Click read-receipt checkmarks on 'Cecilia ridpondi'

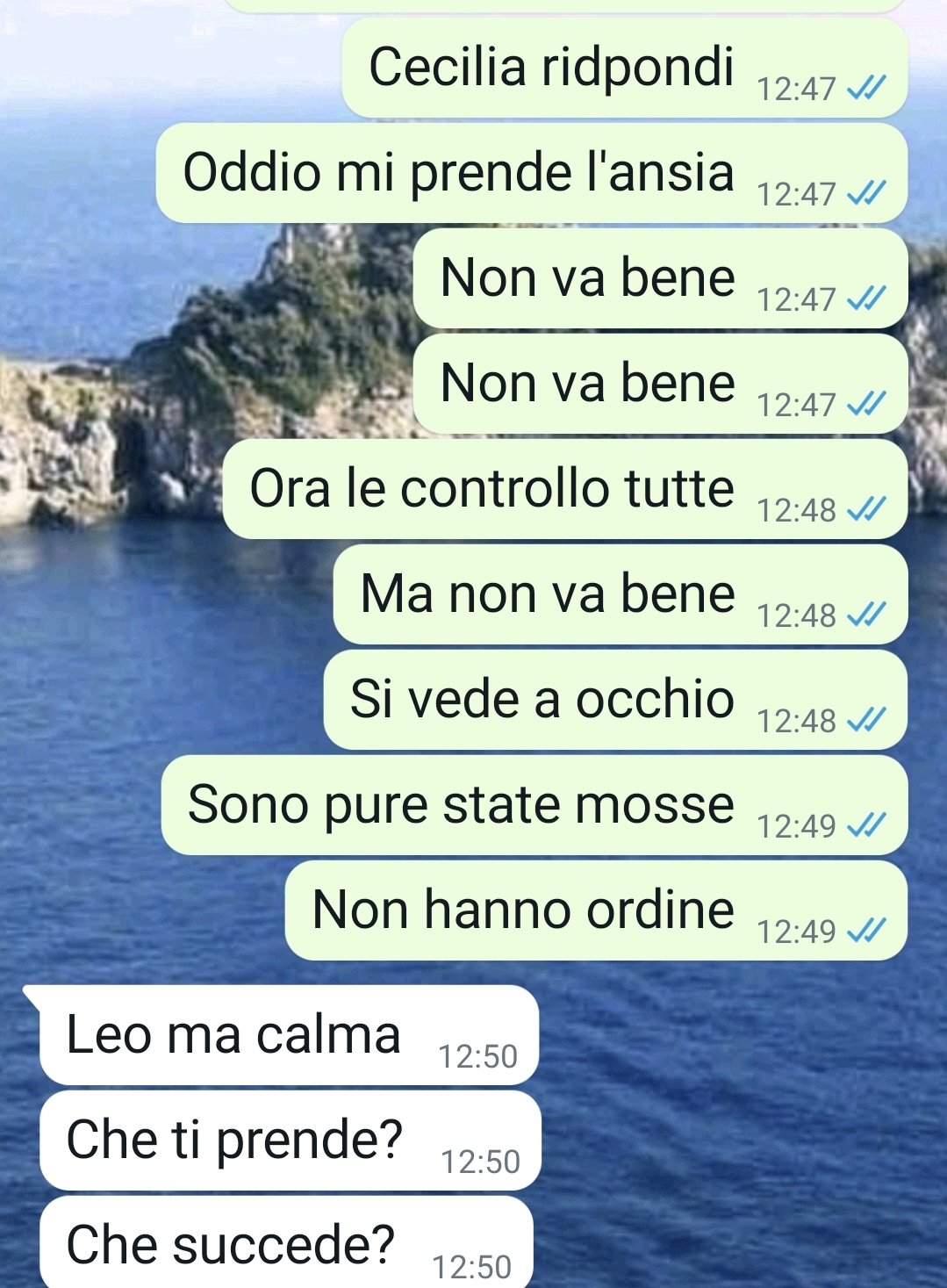866,87
